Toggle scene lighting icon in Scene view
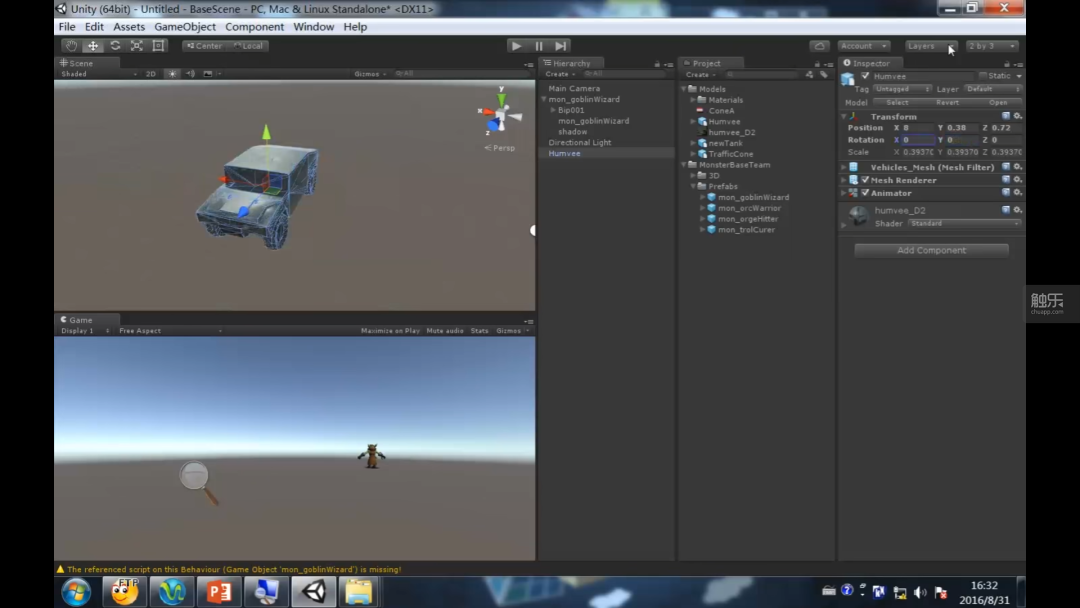 click(x=172, y=74)
